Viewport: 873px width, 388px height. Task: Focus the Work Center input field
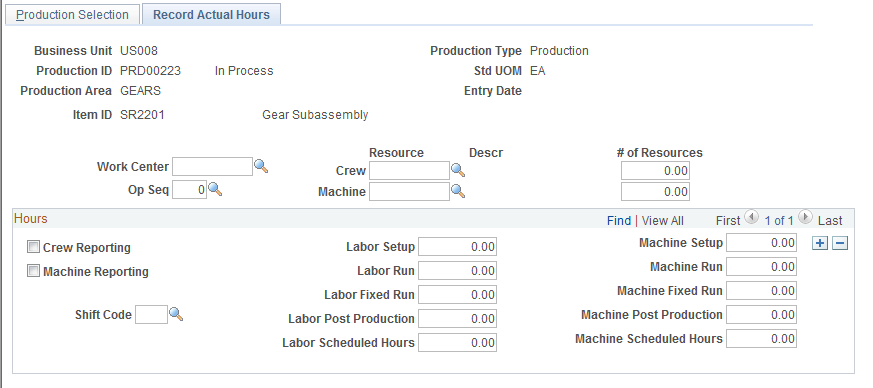pyautogui.click(x=212, y=166)
